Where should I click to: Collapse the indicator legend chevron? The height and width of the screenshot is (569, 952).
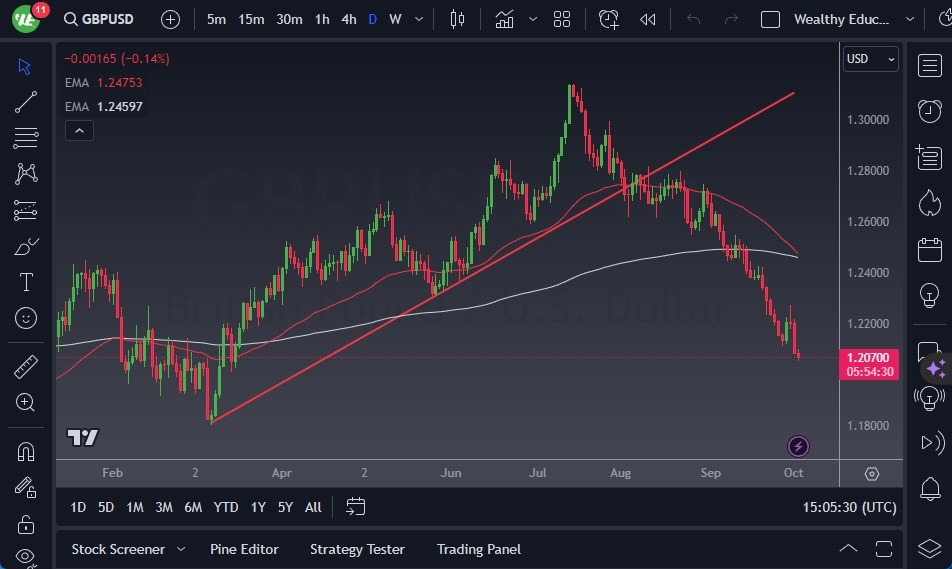pos(78,130)
